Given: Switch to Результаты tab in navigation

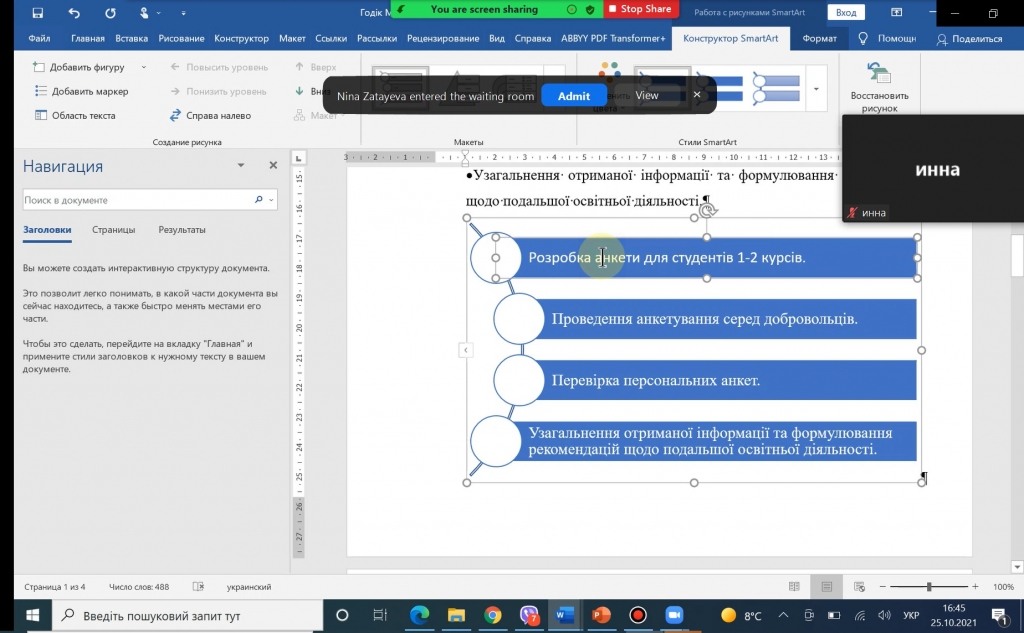Looking at the screenshot, I should click(x=182, y=230).
